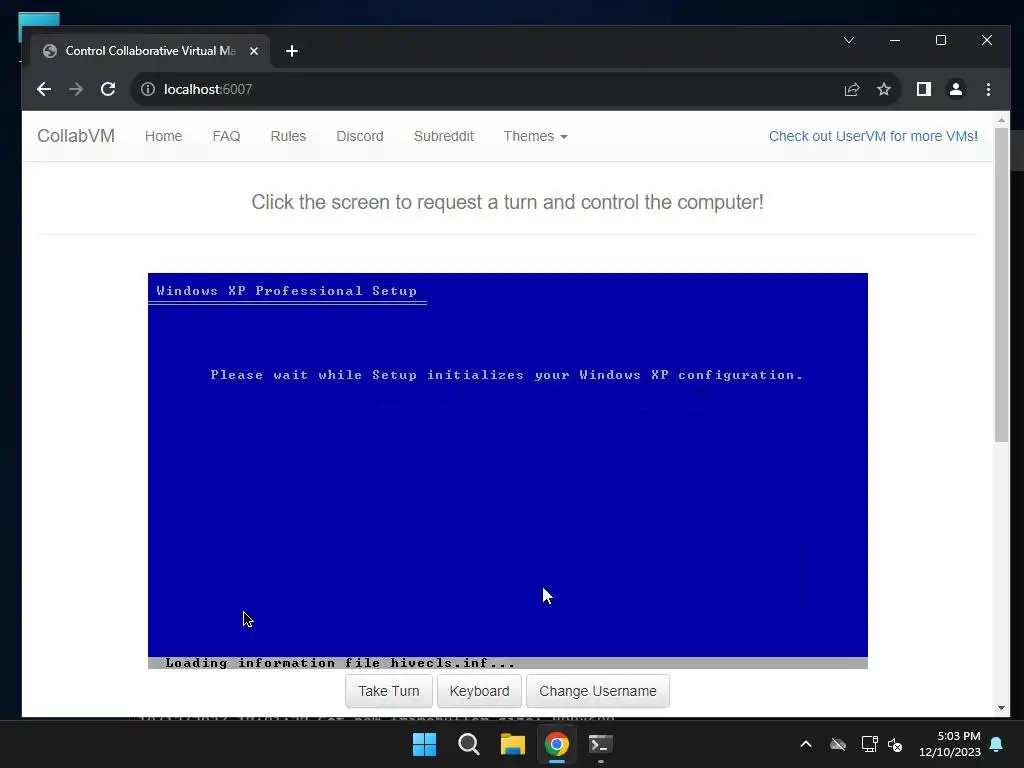1024x768 pixels.
Task: Open the Windows Start menu
Action: (424, 744)
